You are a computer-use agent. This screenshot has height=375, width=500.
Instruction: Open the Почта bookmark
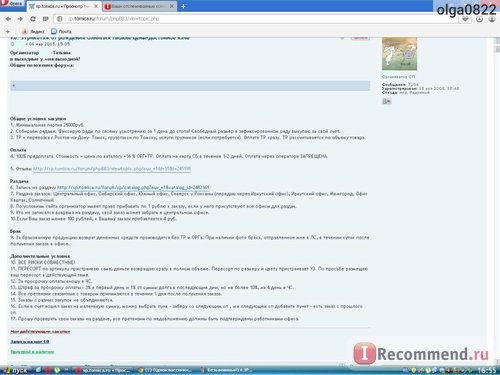pyautogui.click(x=61, y=32)
